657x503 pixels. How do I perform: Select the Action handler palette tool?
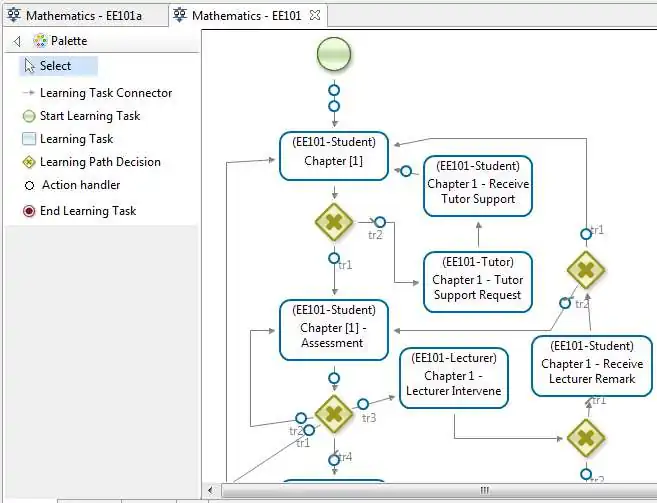(80, 185)
